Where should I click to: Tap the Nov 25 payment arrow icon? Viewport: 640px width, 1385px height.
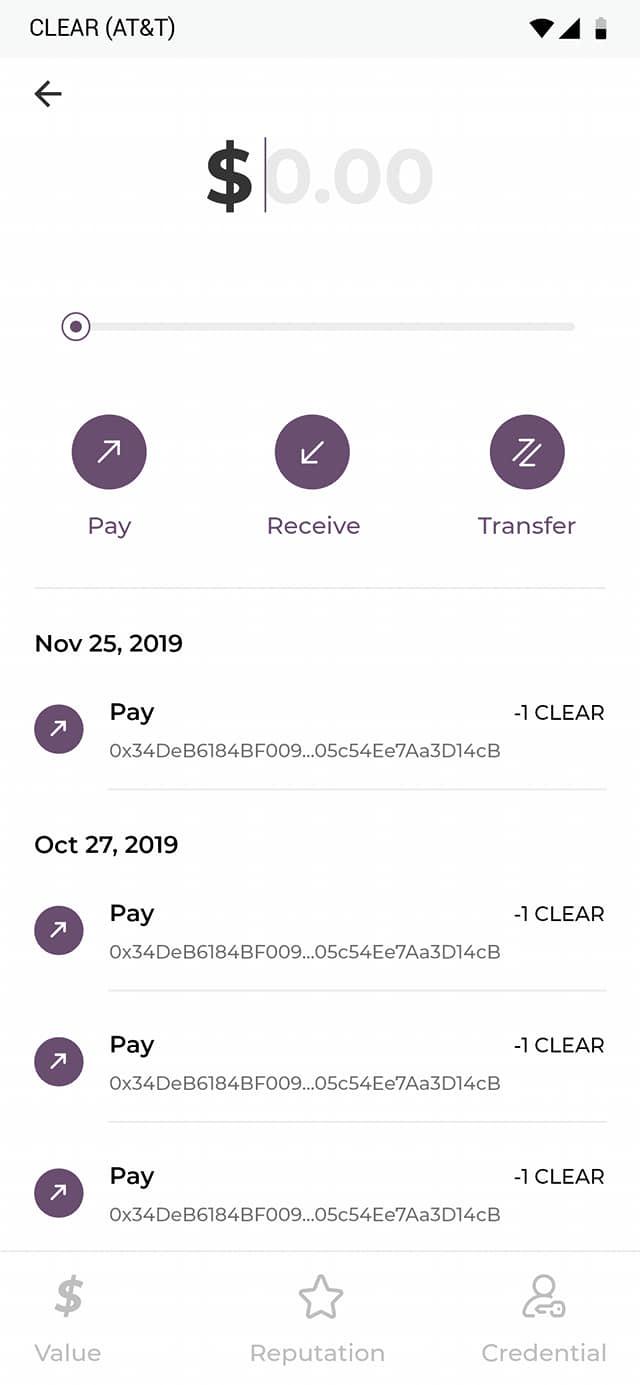pos(59,729)
